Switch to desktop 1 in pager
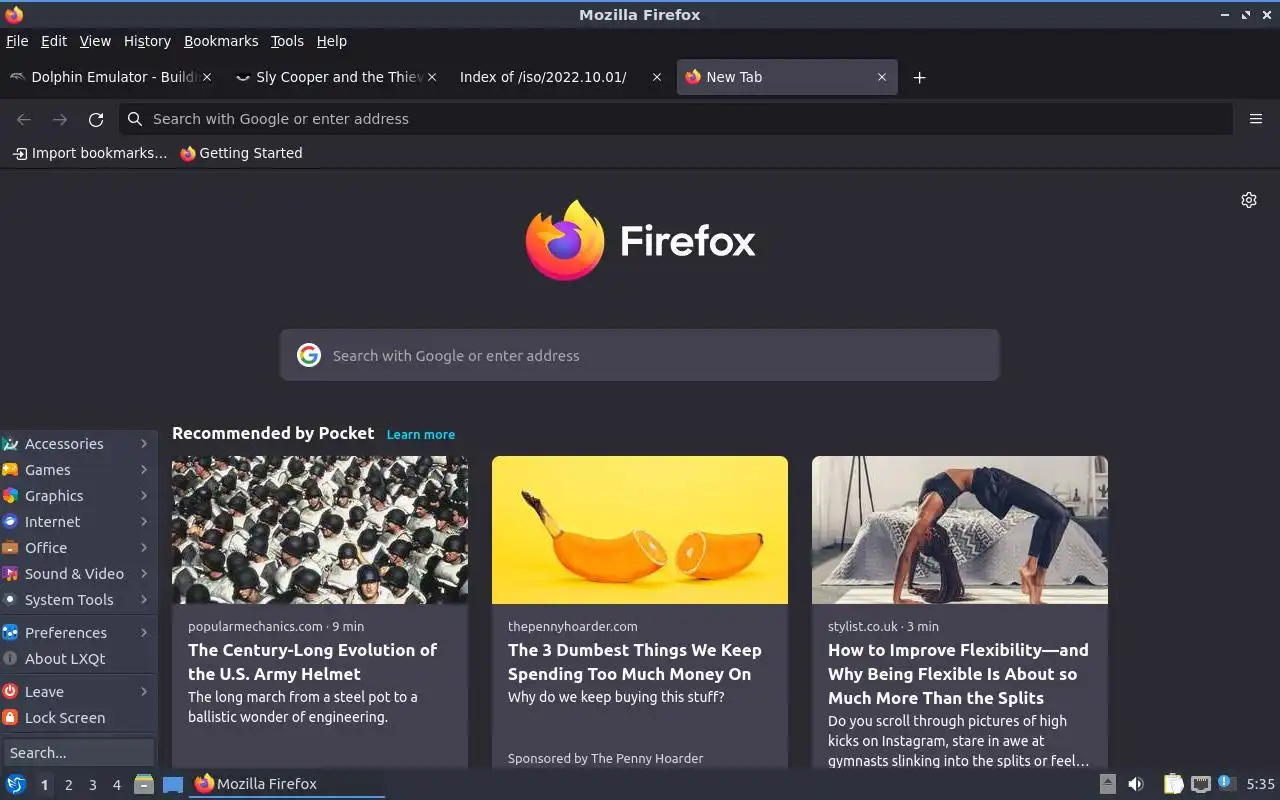The image size is (1280, 800). point(44,785)
